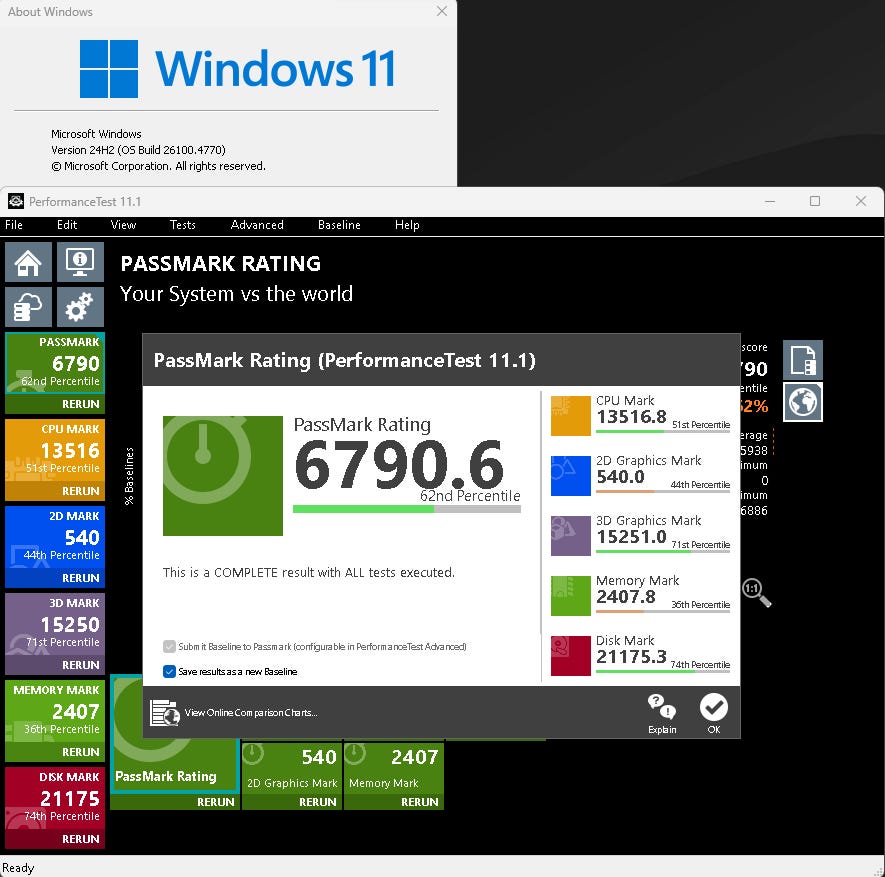This screenshot has height=877, width=885.
Task: Click the blue 2D Graphics Mark icon
Action: click(570, 475)
